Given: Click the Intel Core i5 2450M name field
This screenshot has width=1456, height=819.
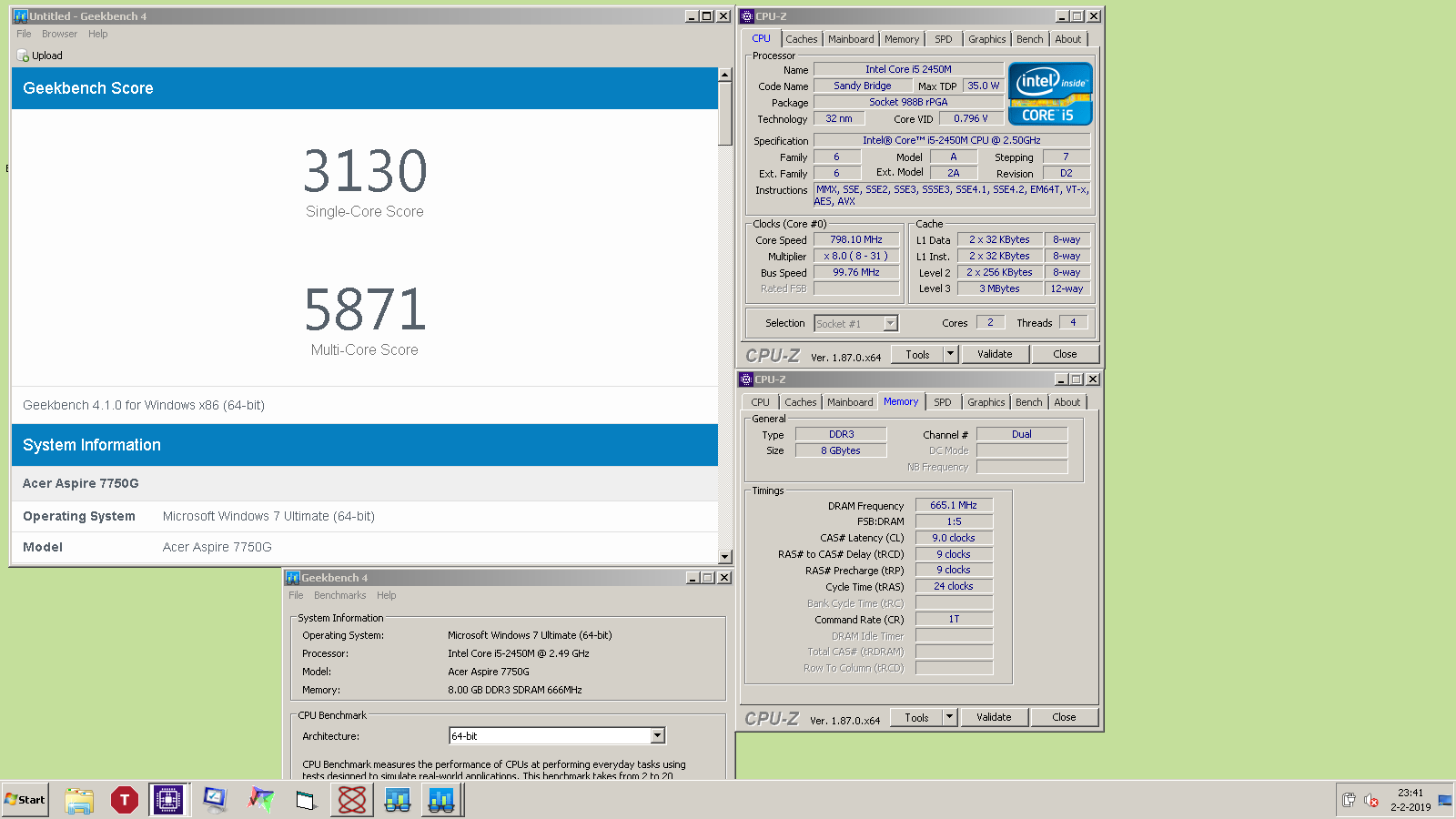Looking at the screenshot, I should click(x=908, y=69).
